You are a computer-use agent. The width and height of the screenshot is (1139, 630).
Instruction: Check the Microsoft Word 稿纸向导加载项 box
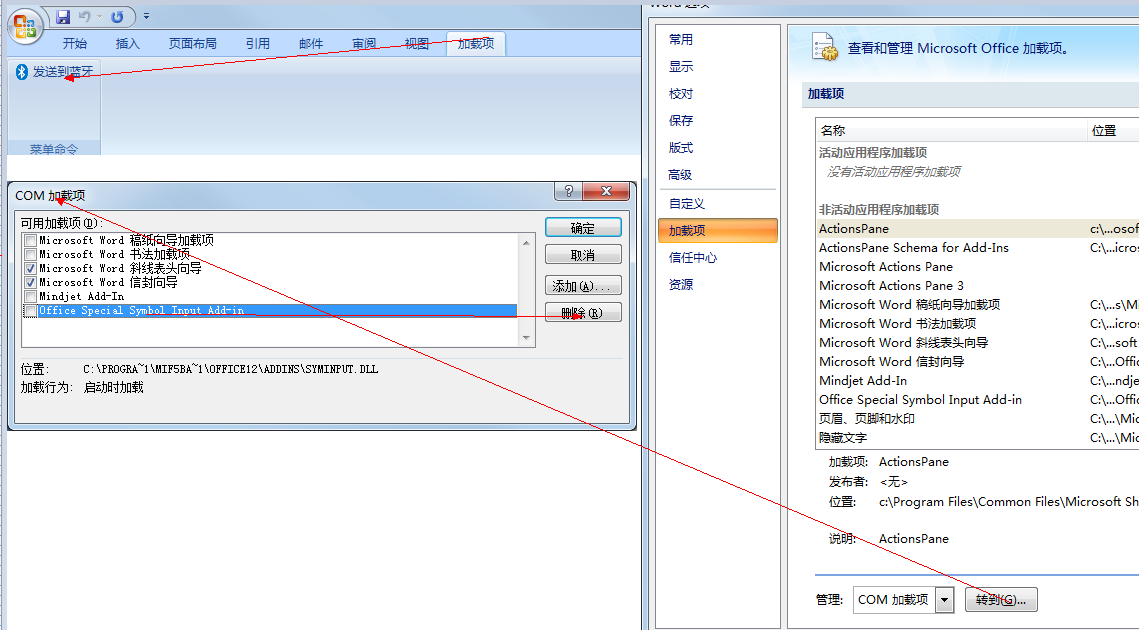click(x=31, y=241)
